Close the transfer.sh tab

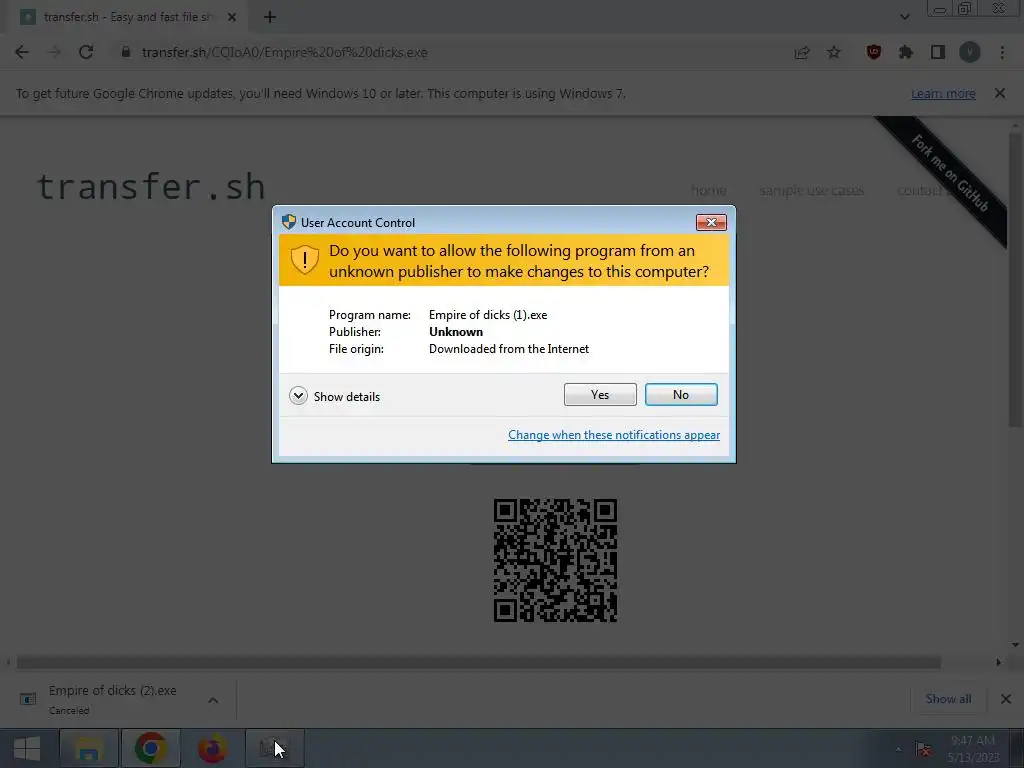tap(232, 17)
